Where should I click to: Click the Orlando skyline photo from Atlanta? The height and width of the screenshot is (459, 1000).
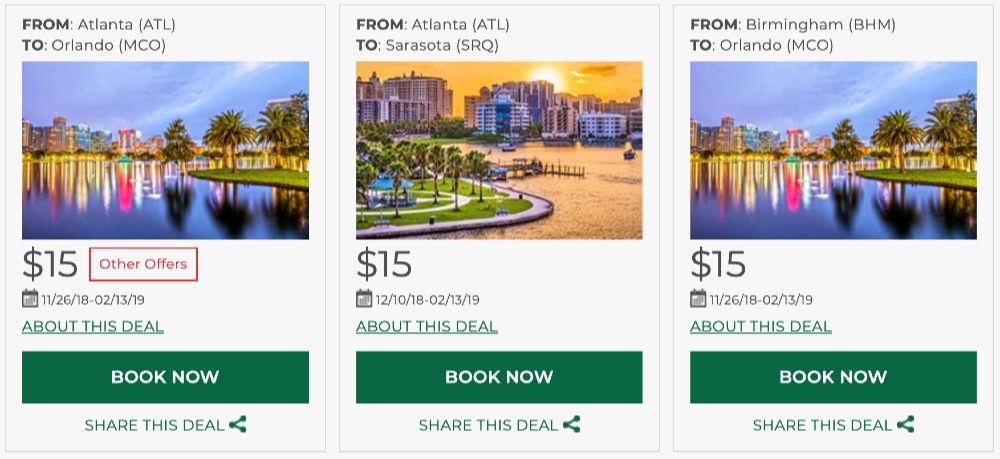click(165, 150)
